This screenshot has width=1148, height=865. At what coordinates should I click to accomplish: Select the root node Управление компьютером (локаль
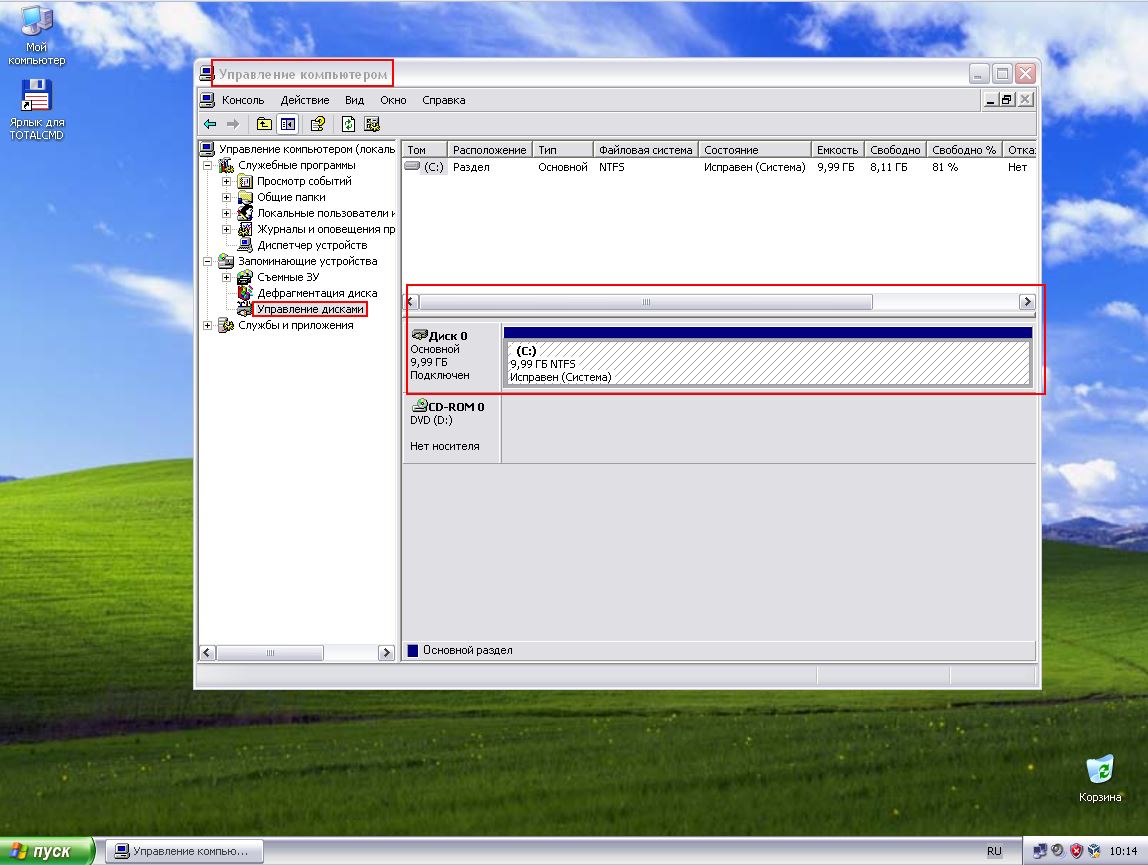(307, 149)
